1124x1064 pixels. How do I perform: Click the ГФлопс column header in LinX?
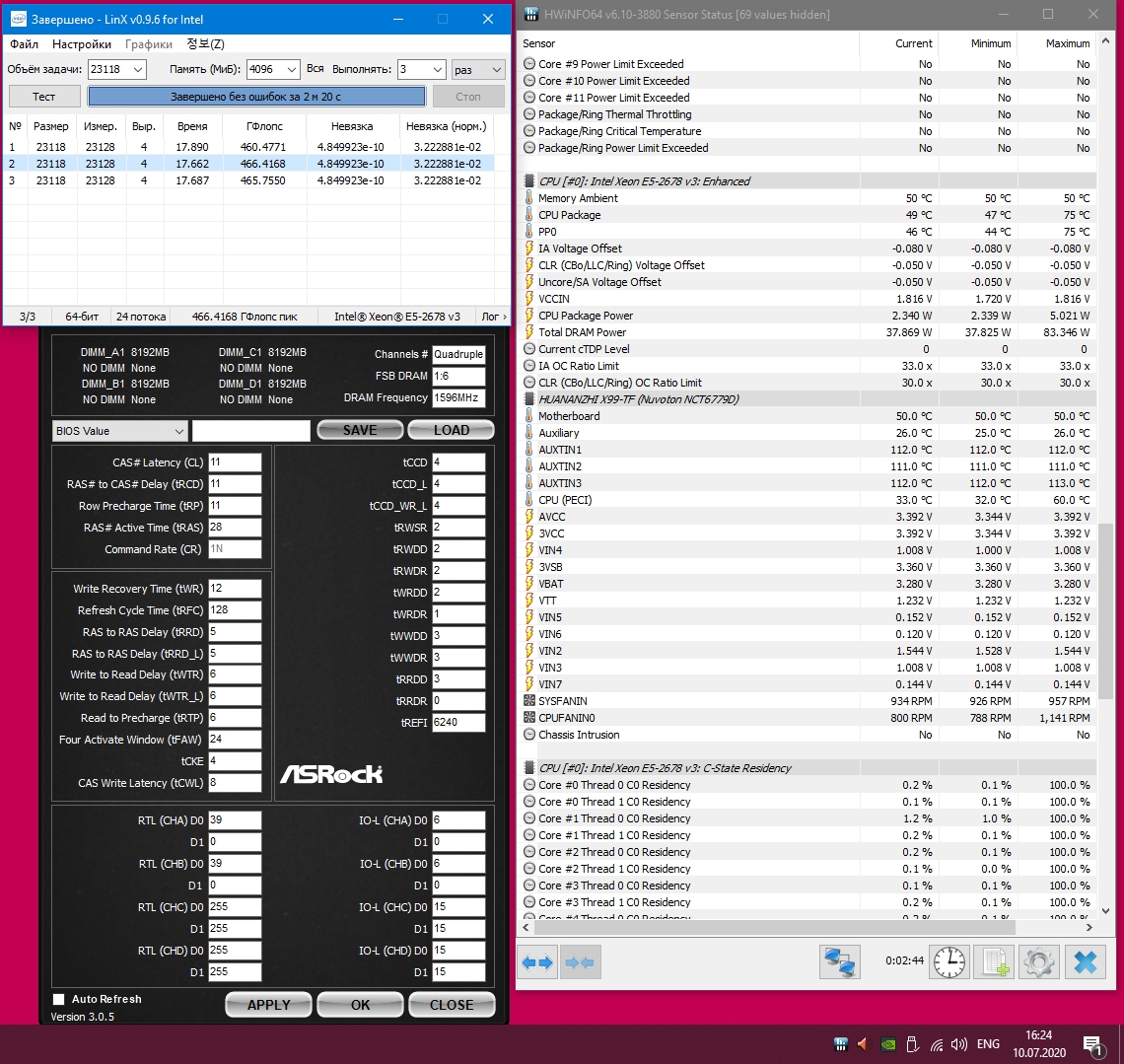pos(264,126)
